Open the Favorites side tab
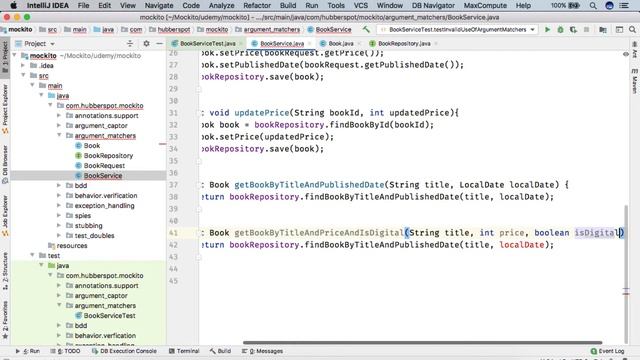The image size is (640, 360). [x=5, y=320]
